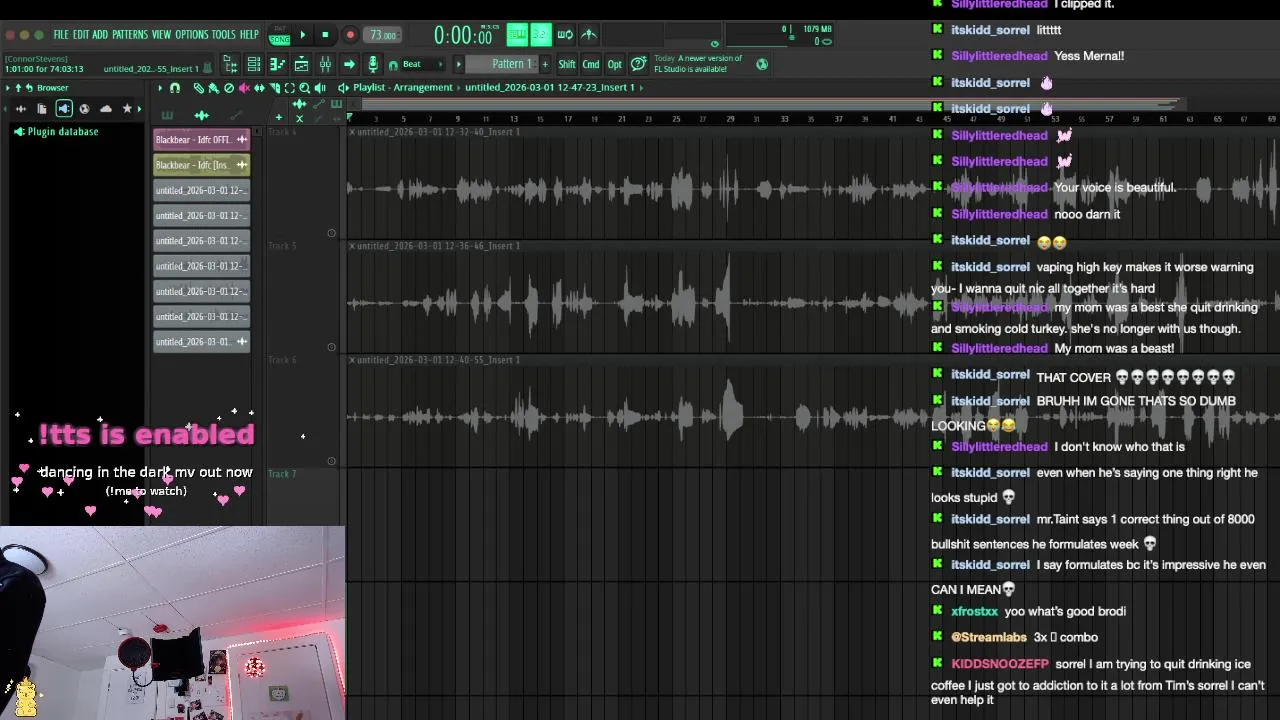Select the Paint brush tool
The height and width of the screenshot is (720, 1280).
coord(213,87)
